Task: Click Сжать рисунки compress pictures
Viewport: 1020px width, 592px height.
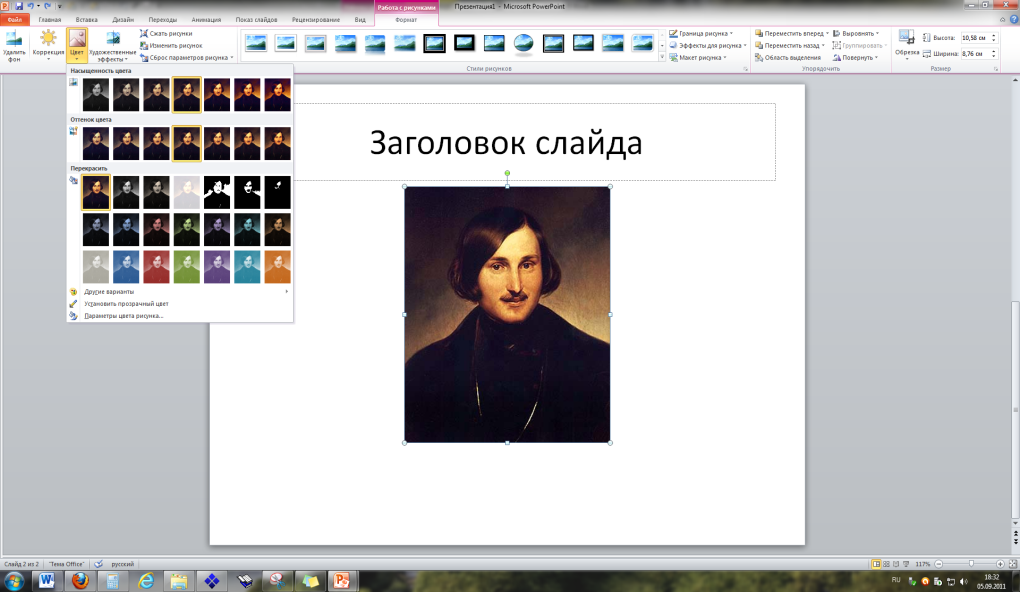Action: [166, 33]
